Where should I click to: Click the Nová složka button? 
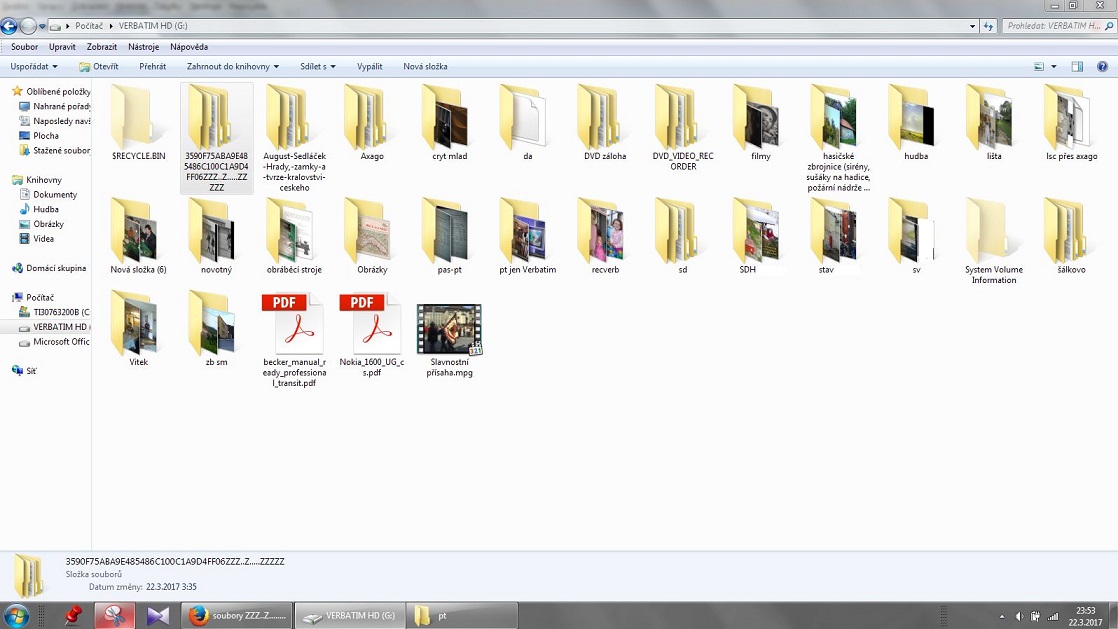click(425, 67)
